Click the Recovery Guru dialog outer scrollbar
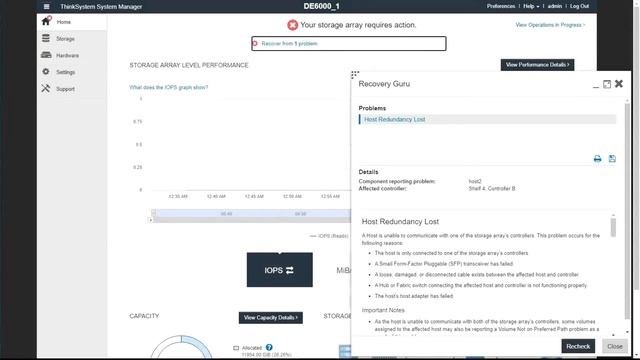Viewport: 640px width, 360px height. (x=627, y=210)
